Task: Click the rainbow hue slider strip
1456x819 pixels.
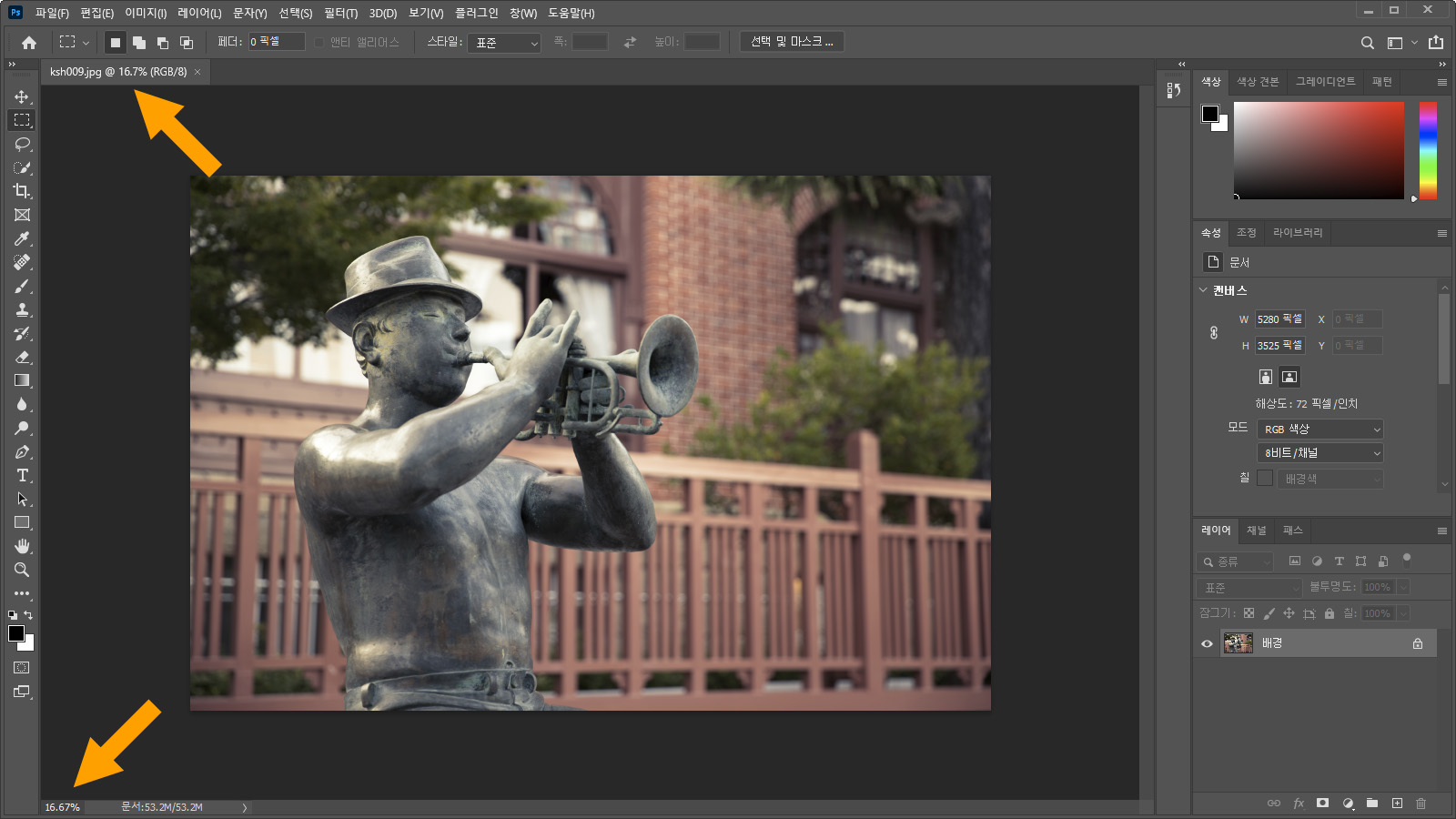Action: [x=1428, y=150]
